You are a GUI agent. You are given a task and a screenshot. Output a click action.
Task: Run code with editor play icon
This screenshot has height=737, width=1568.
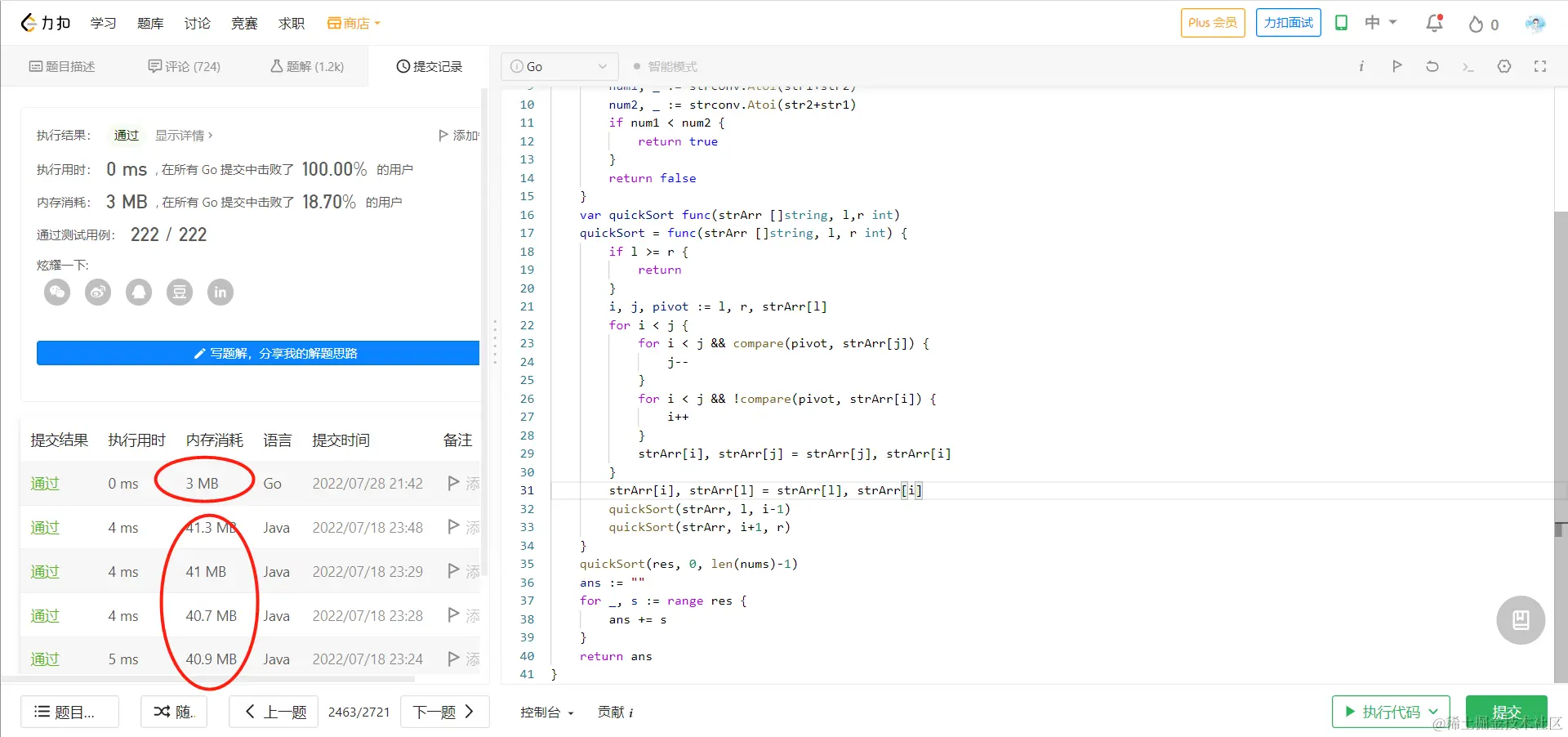tap(1396, 66)
